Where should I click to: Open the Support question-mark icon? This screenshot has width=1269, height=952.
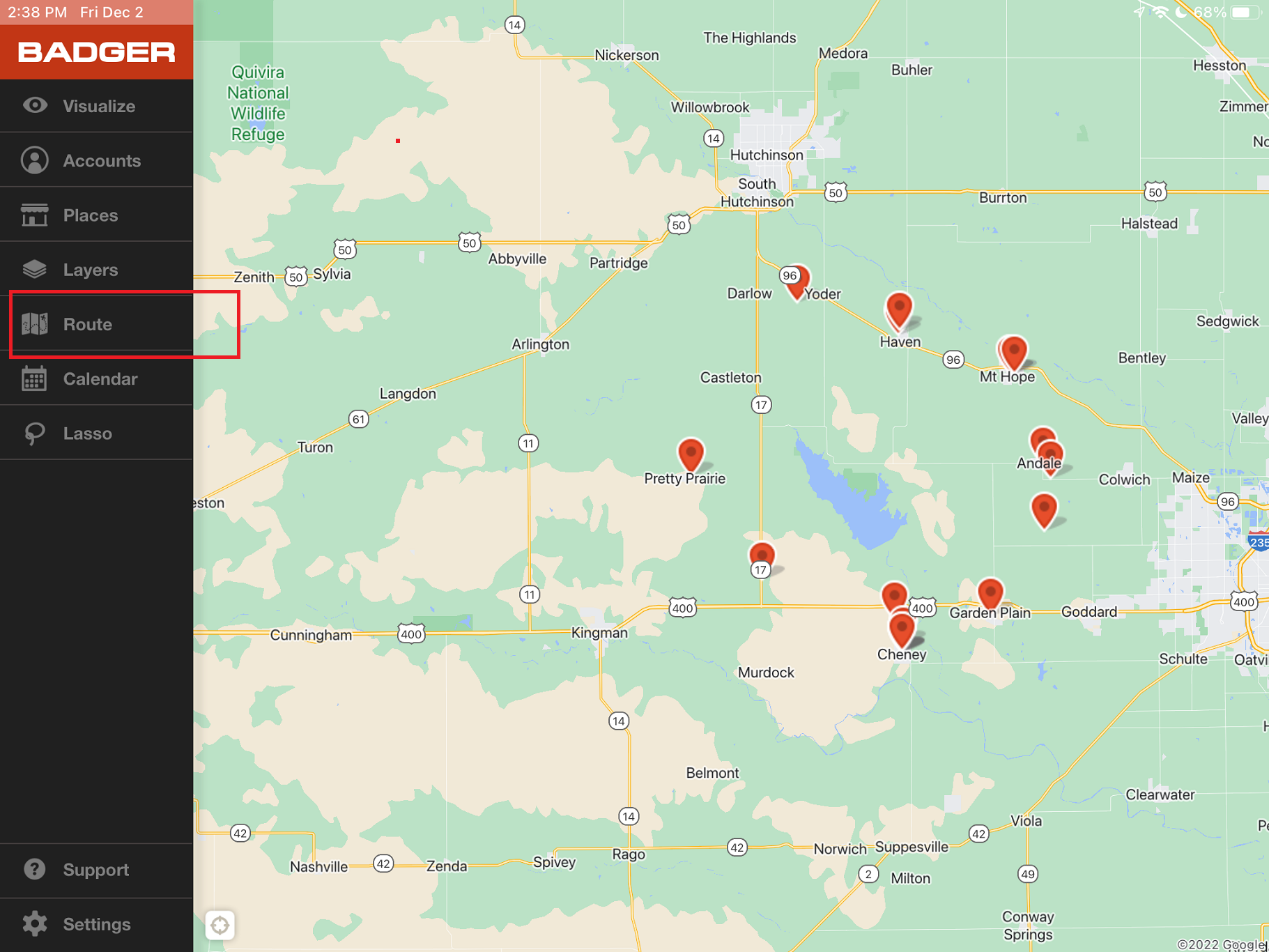pos(34,869)
